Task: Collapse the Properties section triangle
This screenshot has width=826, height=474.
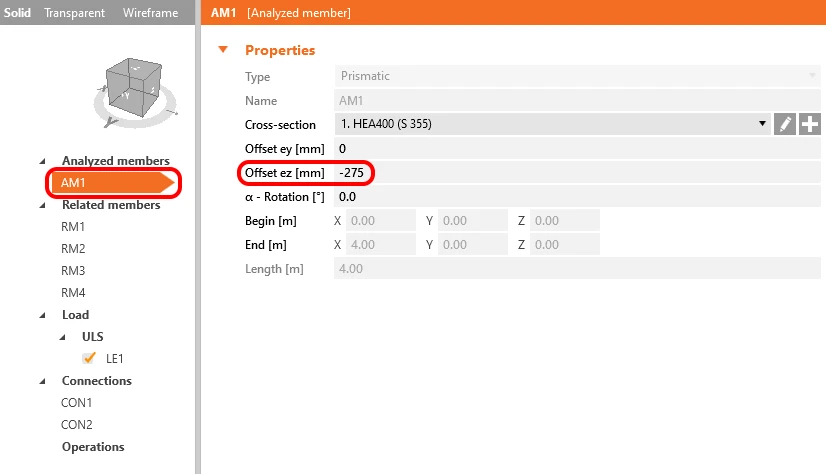Action: (x=223, y=50)
